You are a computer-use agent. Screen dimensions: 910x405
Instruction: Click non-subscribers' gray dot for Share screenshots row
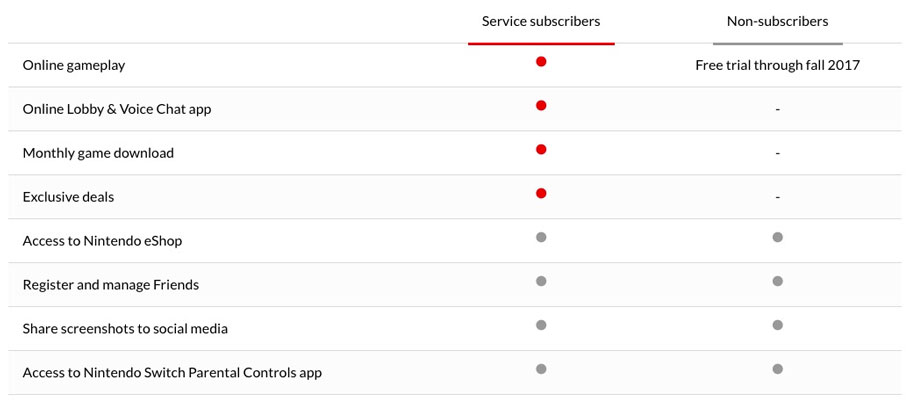click(778, 325)
